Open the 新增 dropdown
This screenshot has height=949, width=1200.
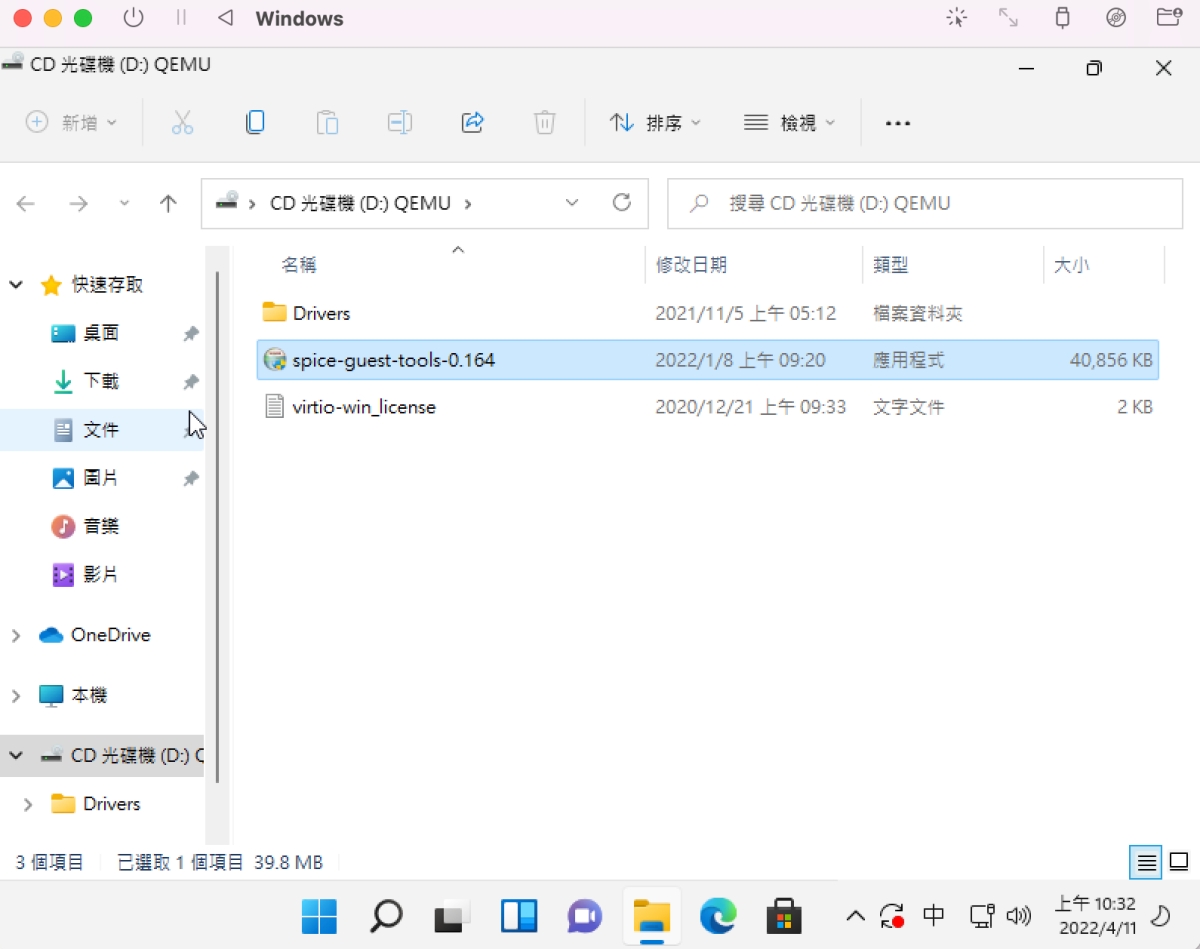(x=71, y=123)
